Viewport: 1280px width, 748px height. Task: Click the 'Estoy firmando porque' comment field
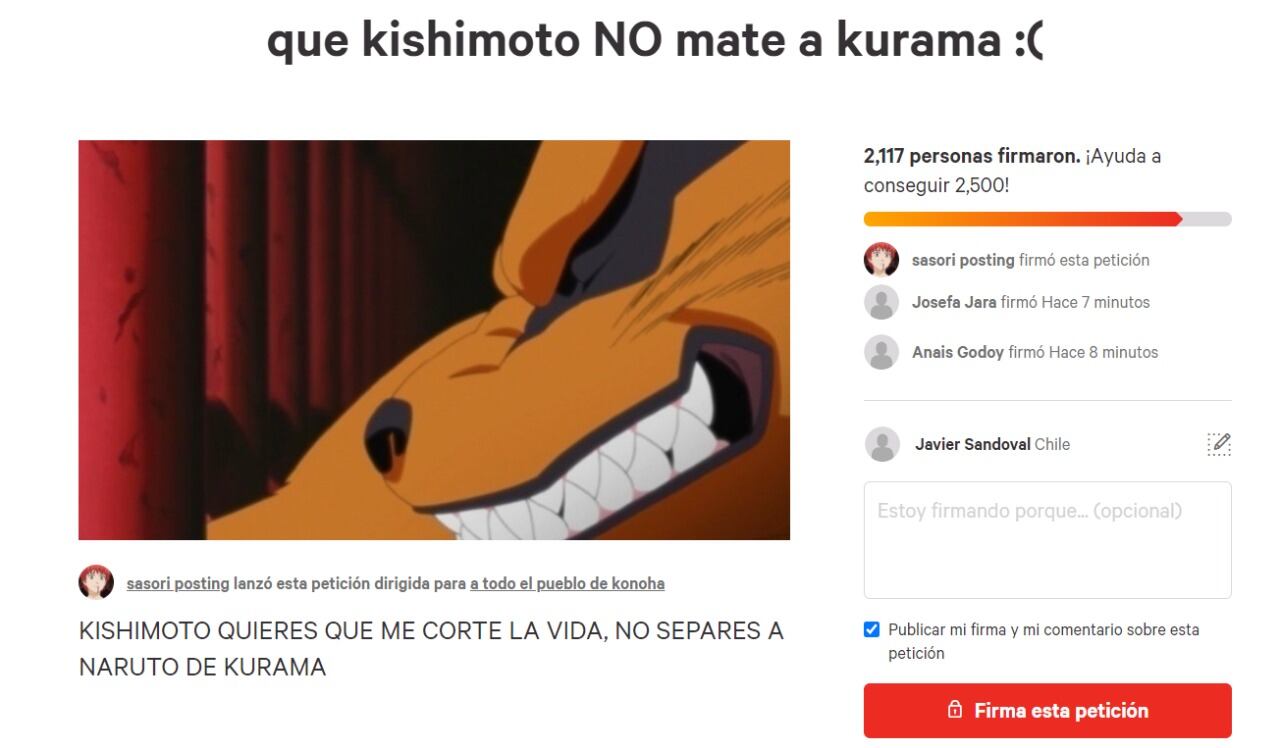click(x=1047, y=540)
